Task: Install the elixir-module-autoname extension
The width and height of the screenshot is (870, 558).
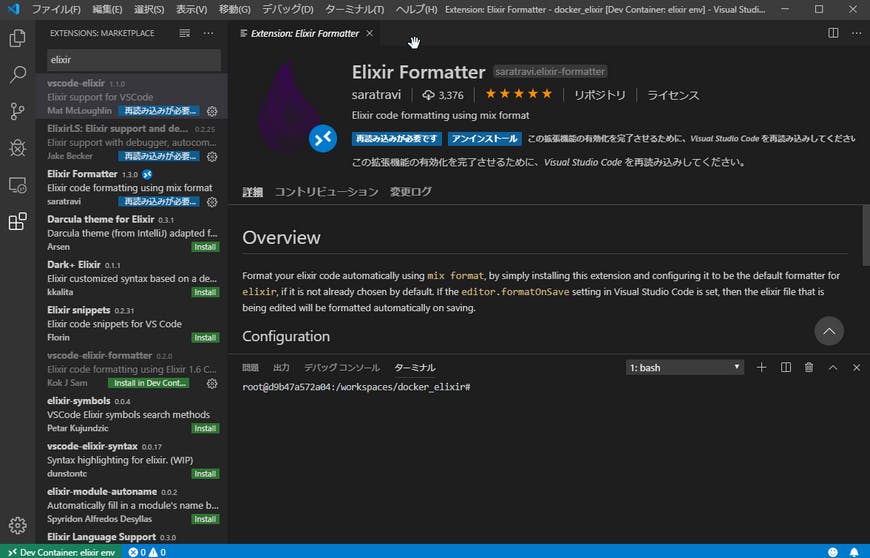Action: [x=205, y=520]
